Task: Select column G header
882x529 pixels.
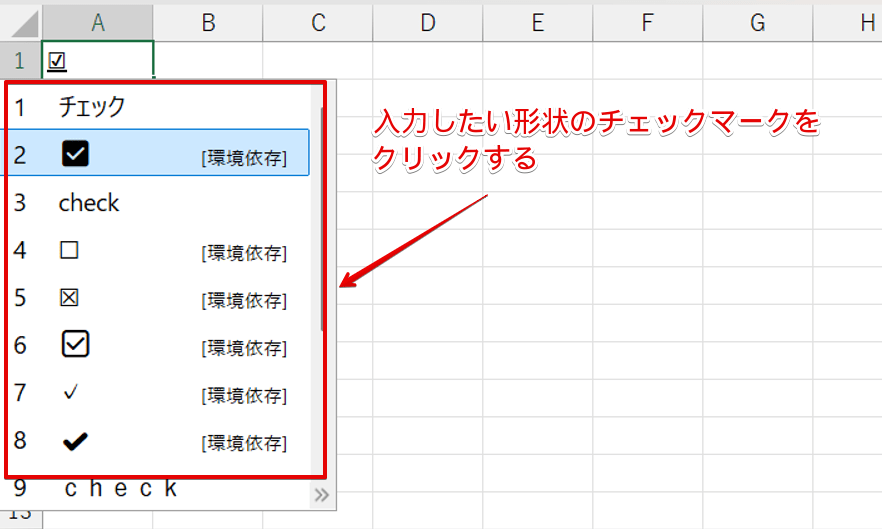Action: click(x=758, y=23)
